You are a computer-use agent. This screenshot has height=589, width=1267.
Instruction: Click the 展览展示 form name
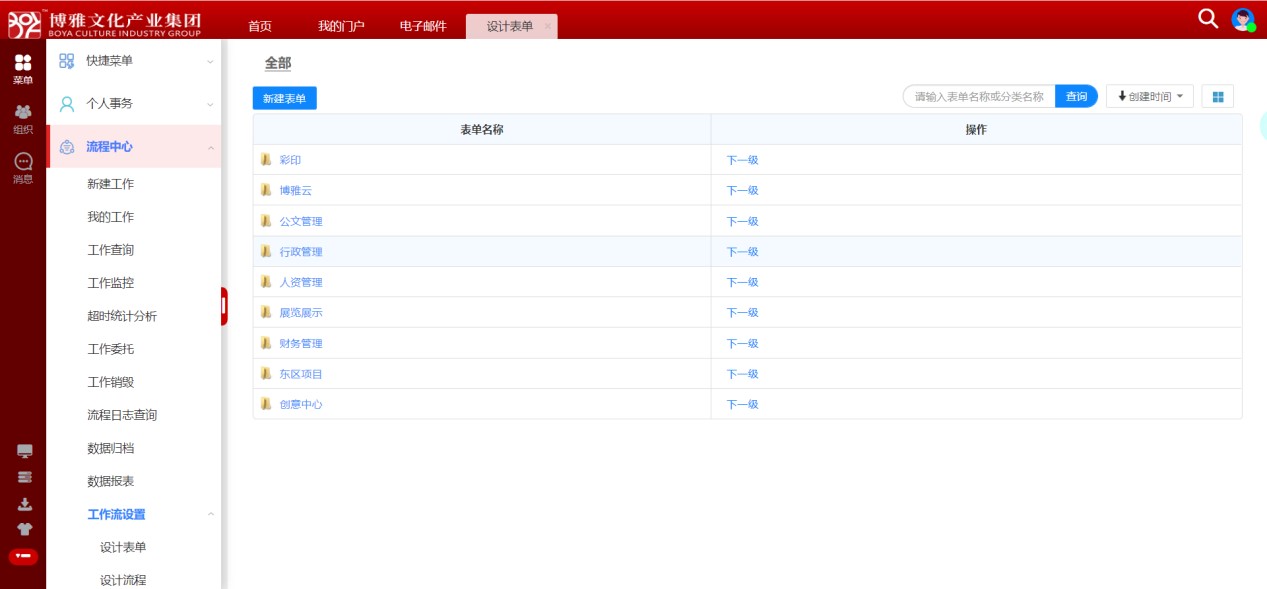(x=301, y=313)
